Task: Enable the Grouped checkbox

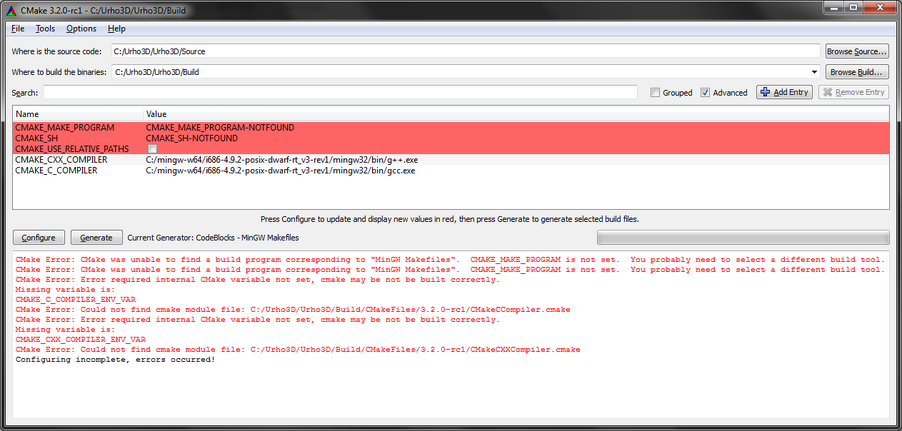Action: click(655, 93)
